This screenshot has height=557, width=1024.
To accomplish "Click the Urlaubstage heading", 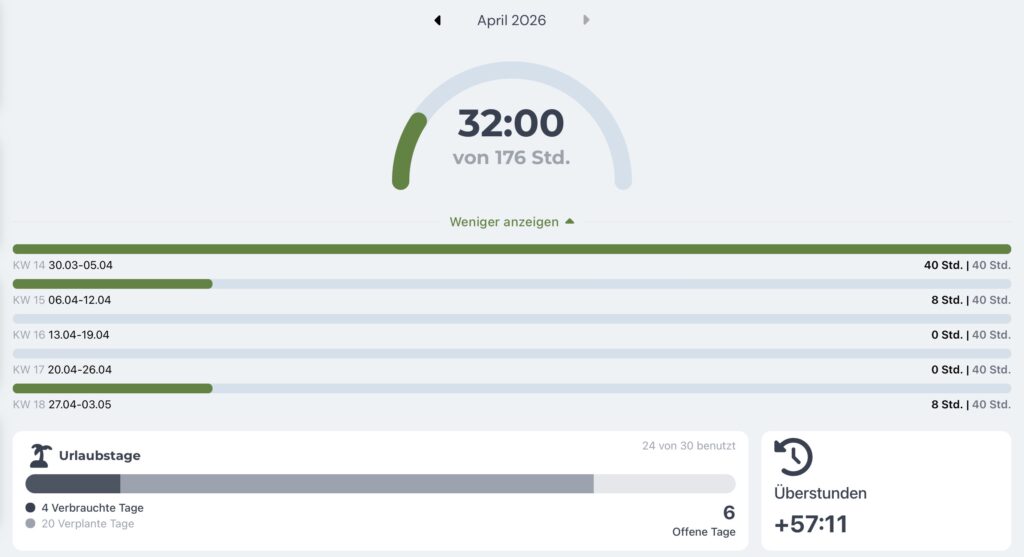I will [x=99, y=456].
